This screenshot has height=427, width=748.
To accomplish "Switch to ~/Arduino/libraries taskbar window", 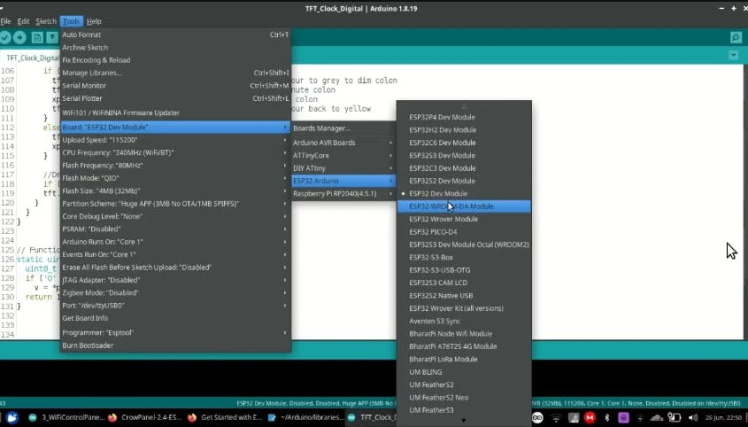I will coord(305,417).
